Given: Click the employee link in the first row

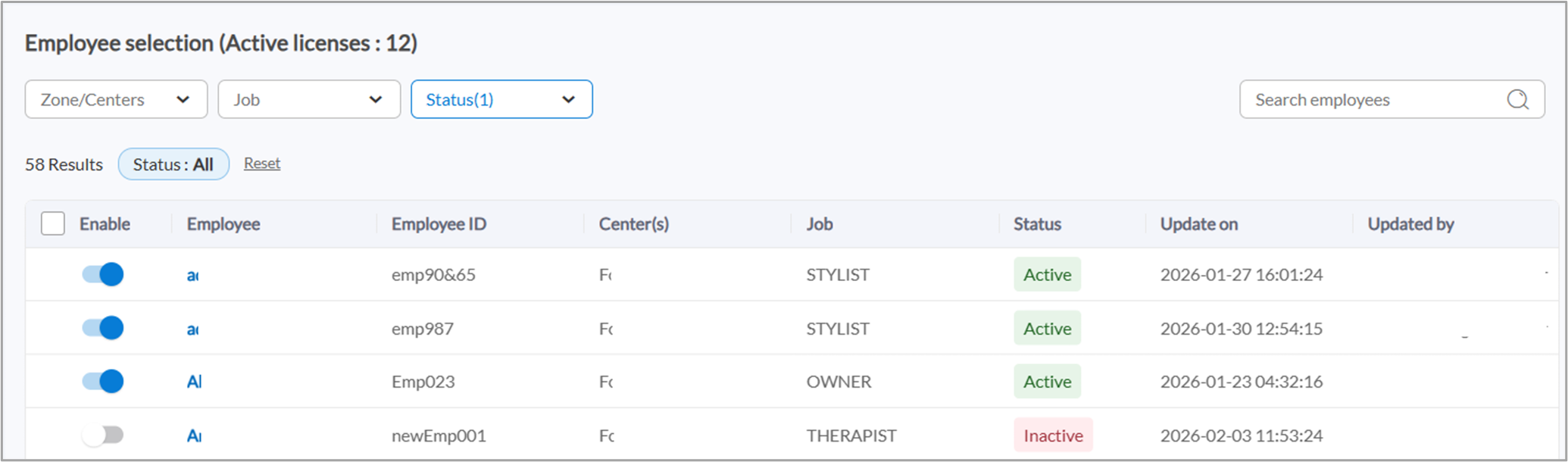Looking at the screenshot, I should pos(193,274).
